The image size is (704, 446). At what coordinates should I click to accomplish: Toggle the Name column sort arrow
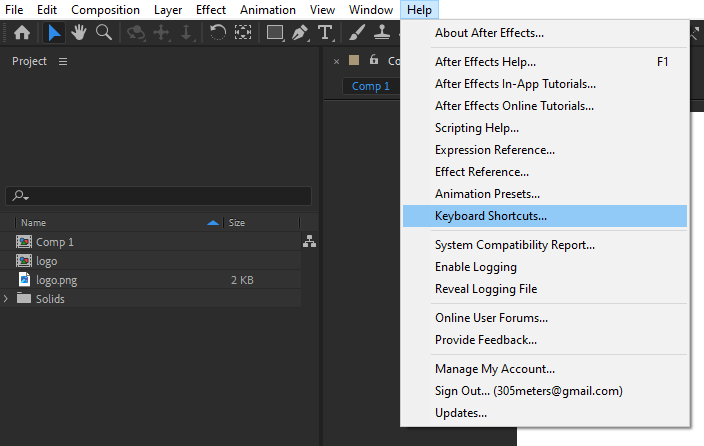click(213, 223)
